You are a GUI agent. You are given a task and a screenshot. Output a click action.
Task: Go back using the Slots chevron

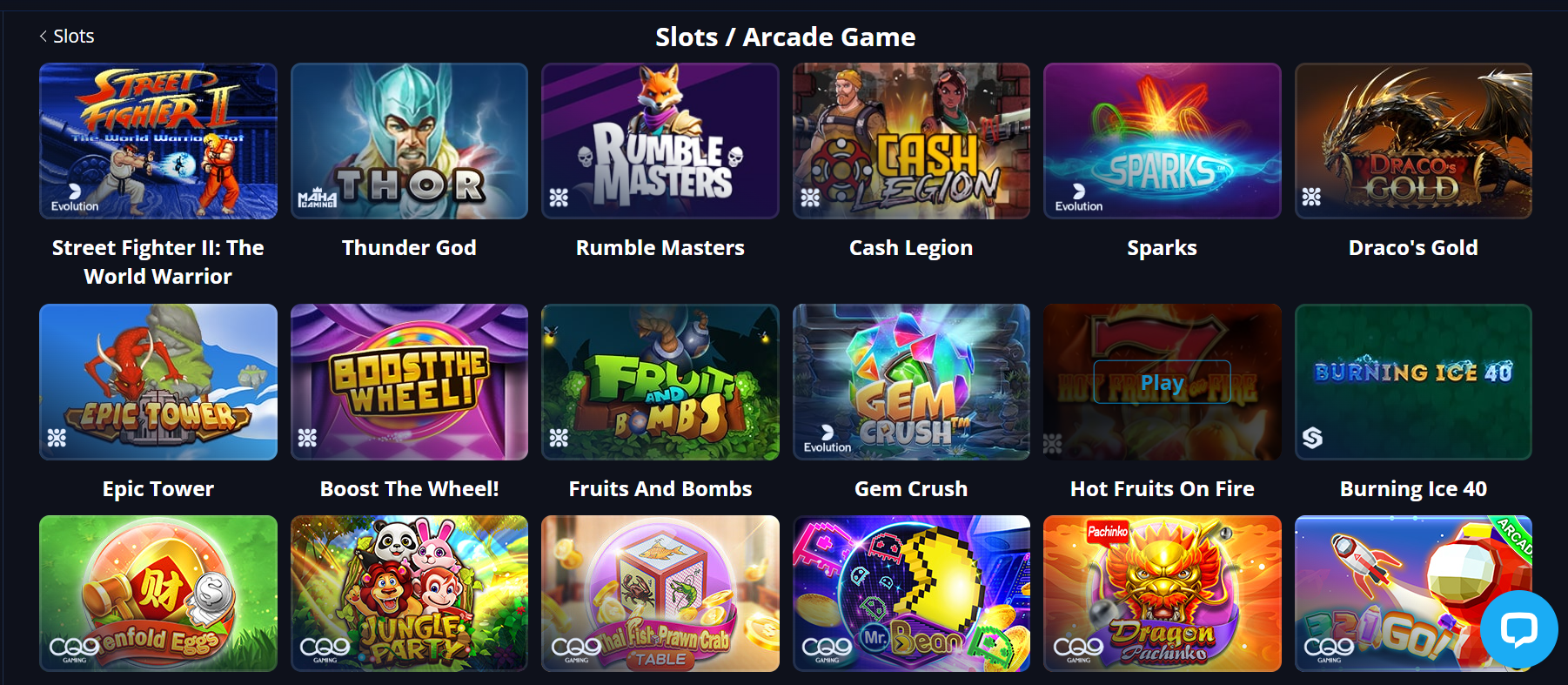(x=44, y=36)
